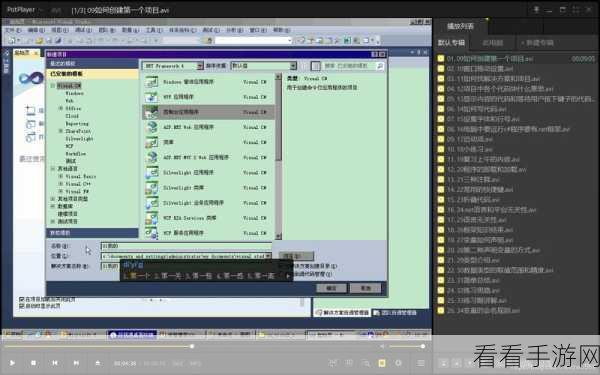Adjust the PotPlayer volume slider
The image size is (600, 375).
(x=406, y=346)
